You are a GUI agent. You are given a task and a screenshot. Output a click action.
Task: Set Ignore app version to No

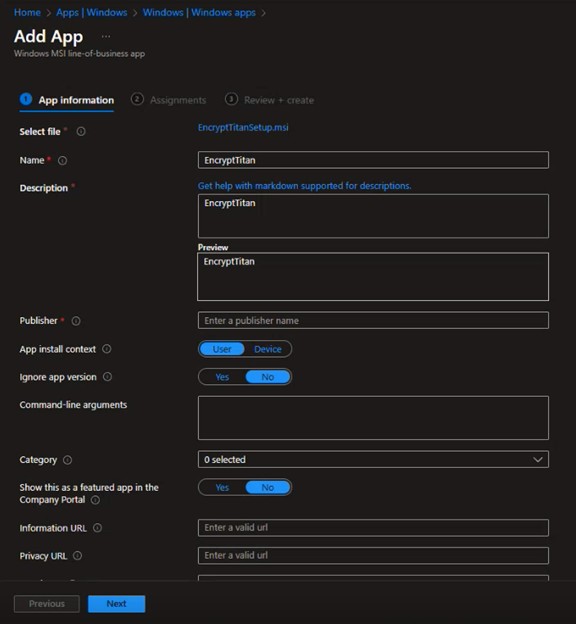point(267,377)
